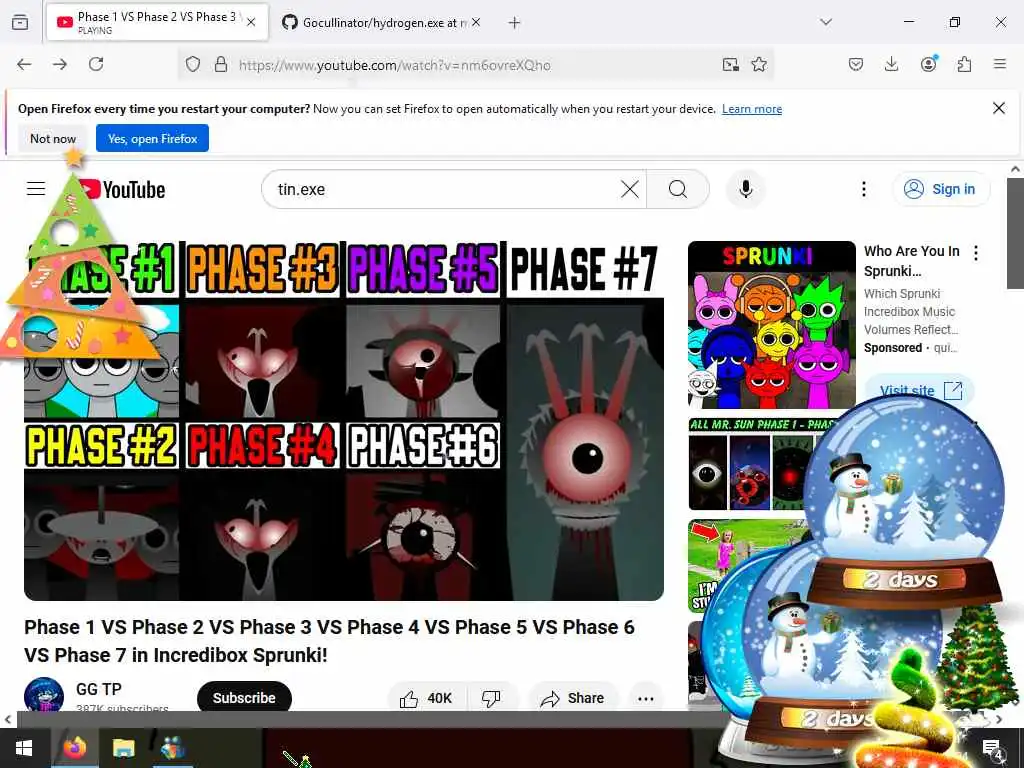Open the Pocket save icon

click(856, 64)
